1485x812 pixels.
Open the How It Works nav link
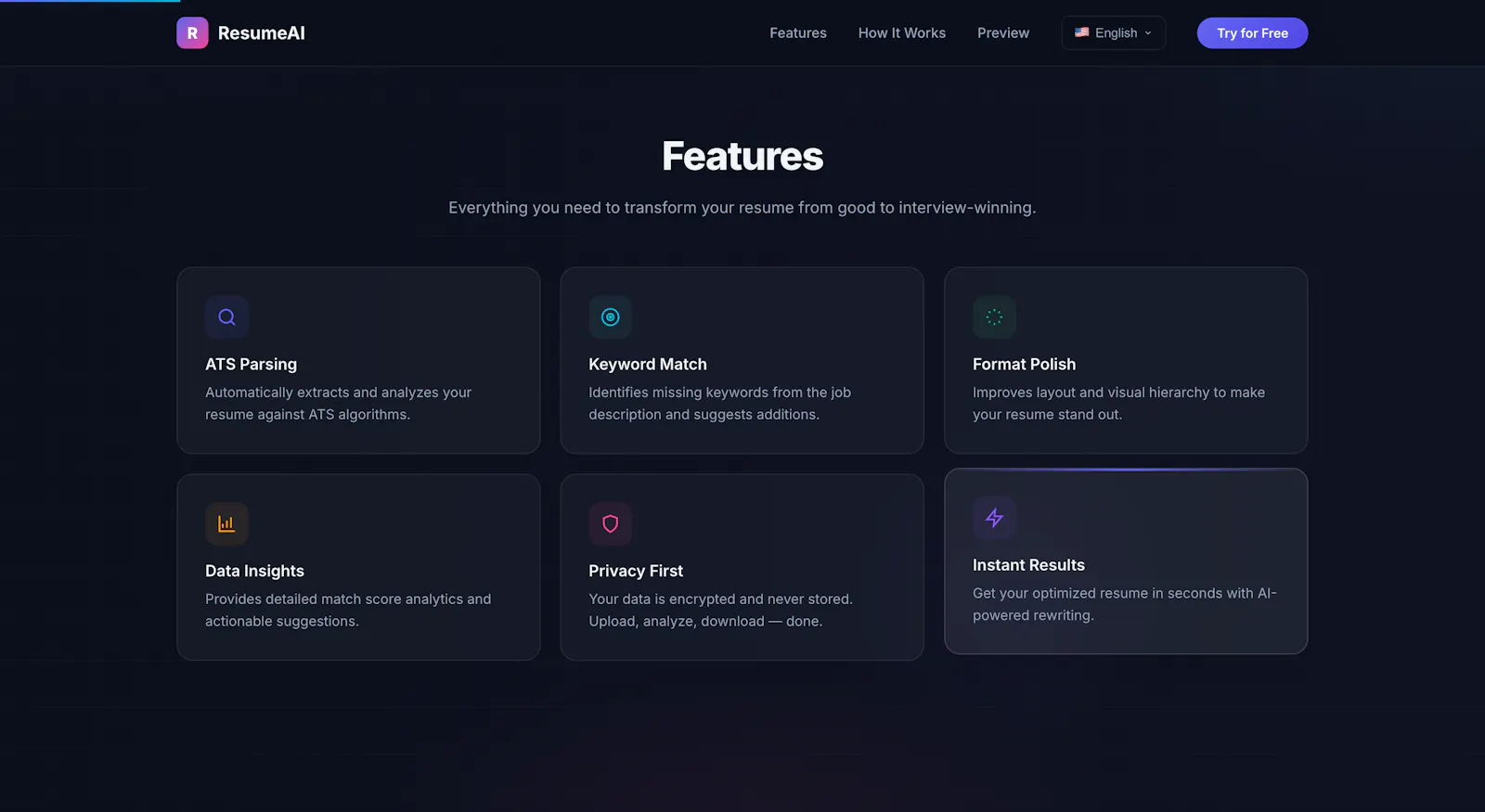click(x=902, y=32)
